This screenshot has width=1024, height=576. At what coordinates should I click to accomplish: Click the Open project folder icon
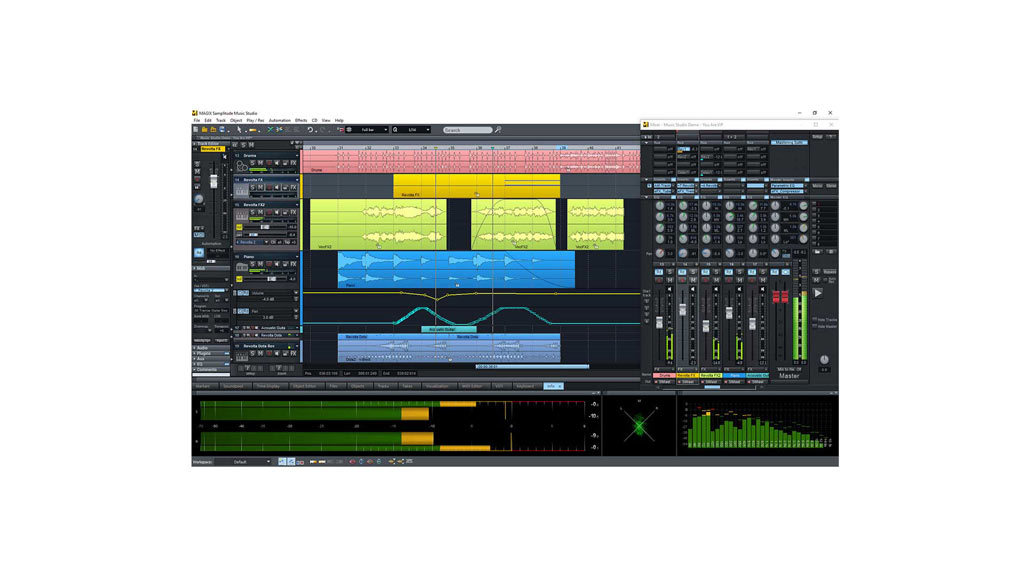click(x=204, y=130)
